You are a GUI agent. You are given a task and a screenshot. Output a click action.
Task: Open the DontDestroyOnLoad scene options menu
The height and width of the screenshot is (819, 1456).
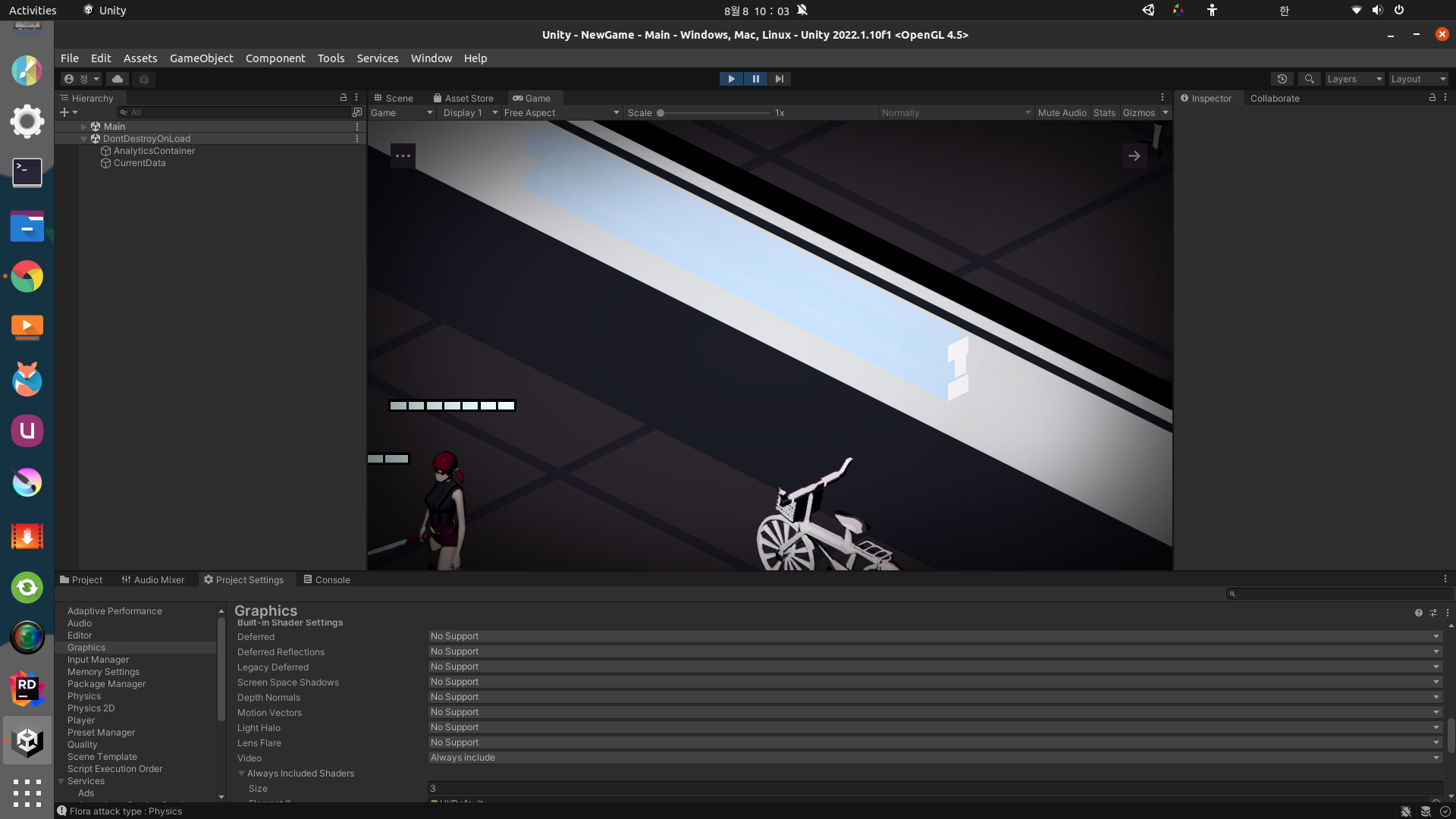(357, 139)
